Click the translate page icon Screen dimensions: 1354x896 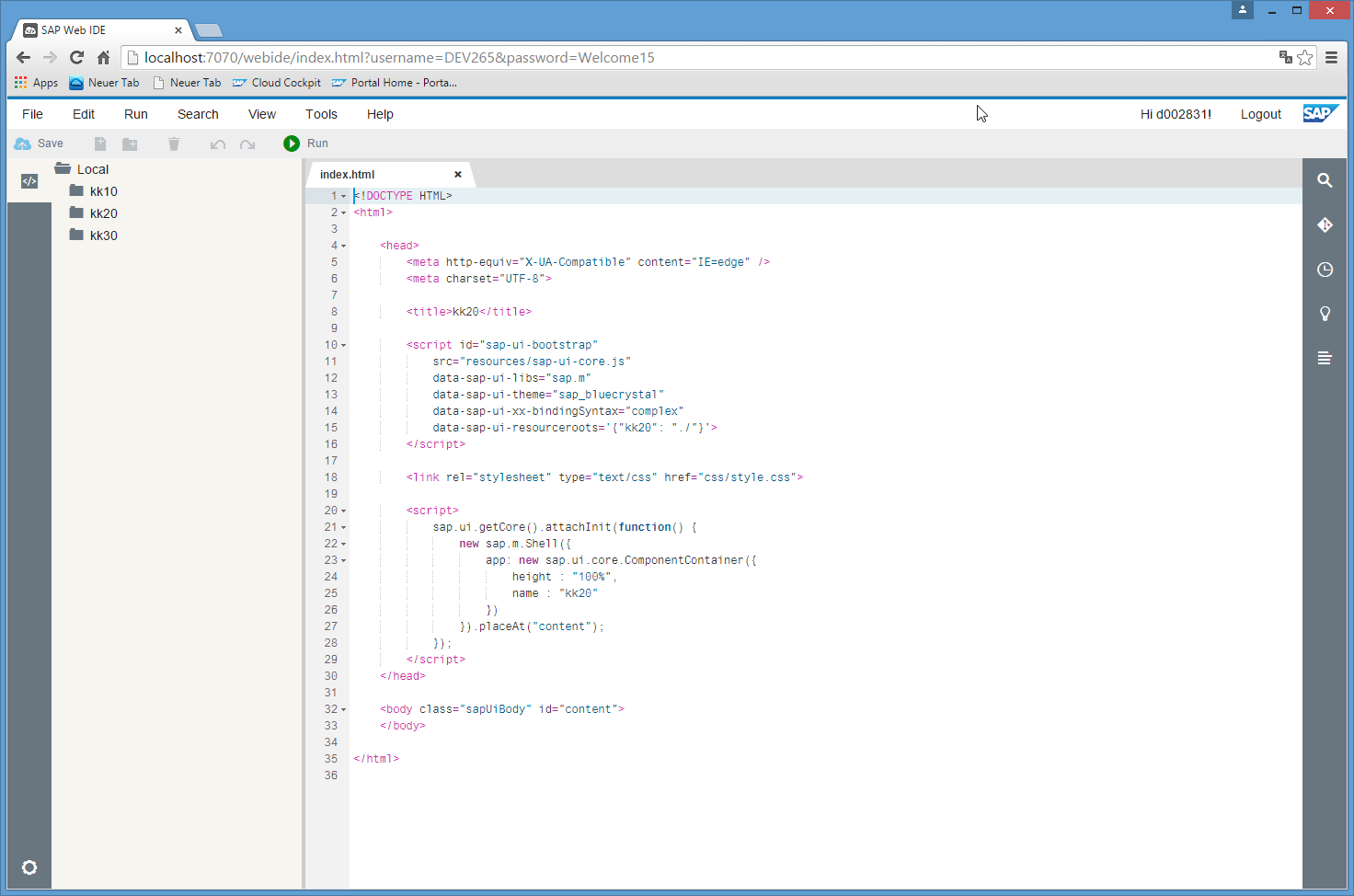point(1285,57)
